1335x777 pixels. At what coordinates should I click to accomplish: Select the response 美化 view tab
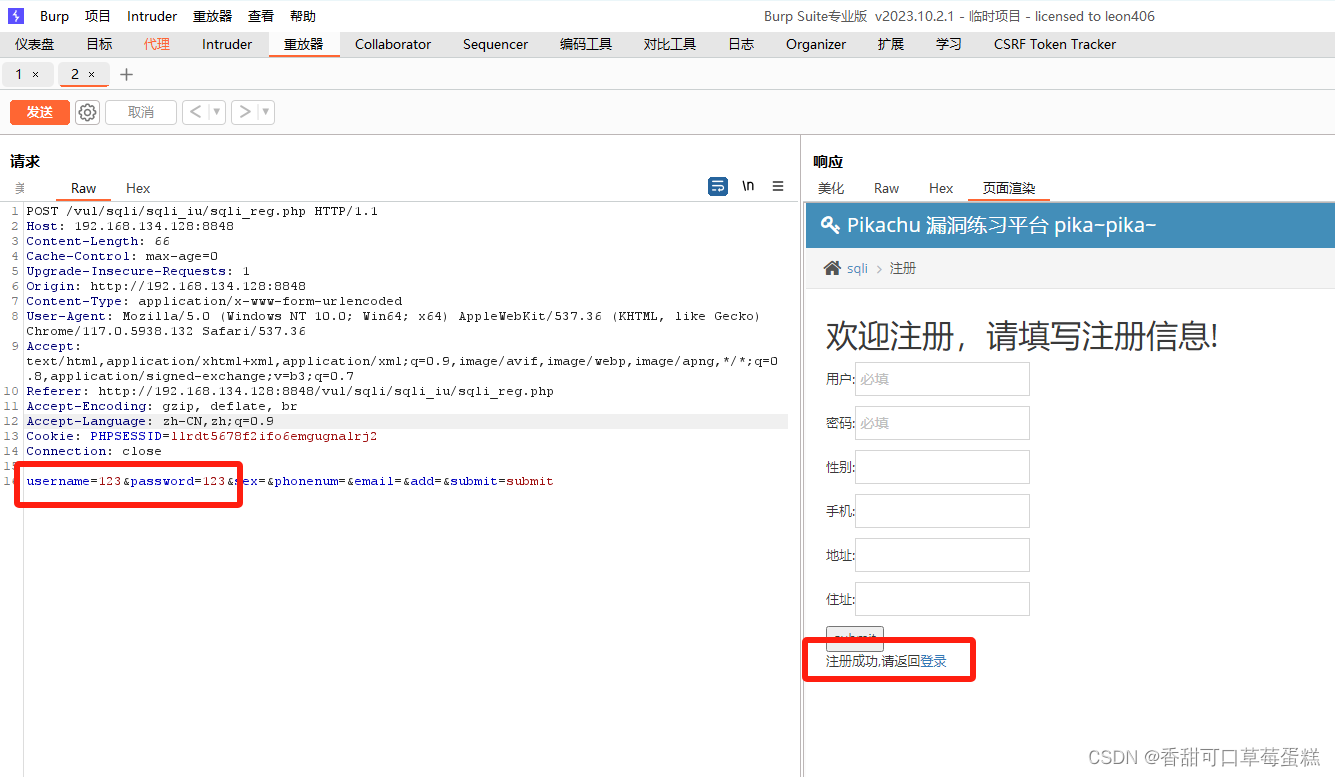[x=831, y=188]
